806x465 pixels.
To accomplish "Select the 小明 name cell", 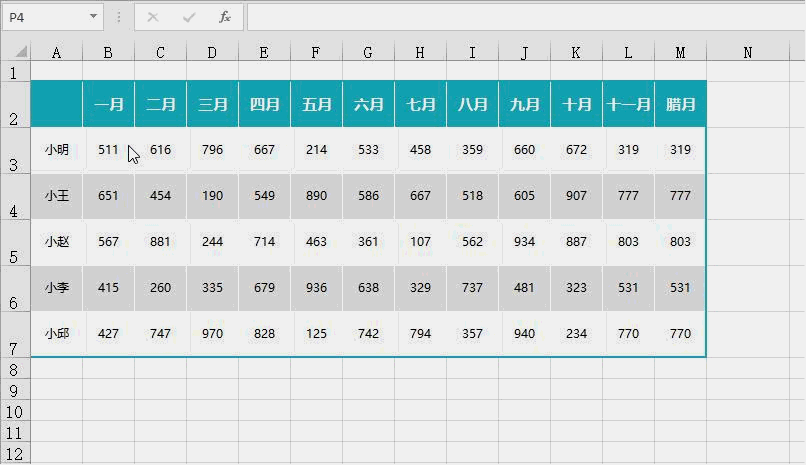I will coord(57,150).
